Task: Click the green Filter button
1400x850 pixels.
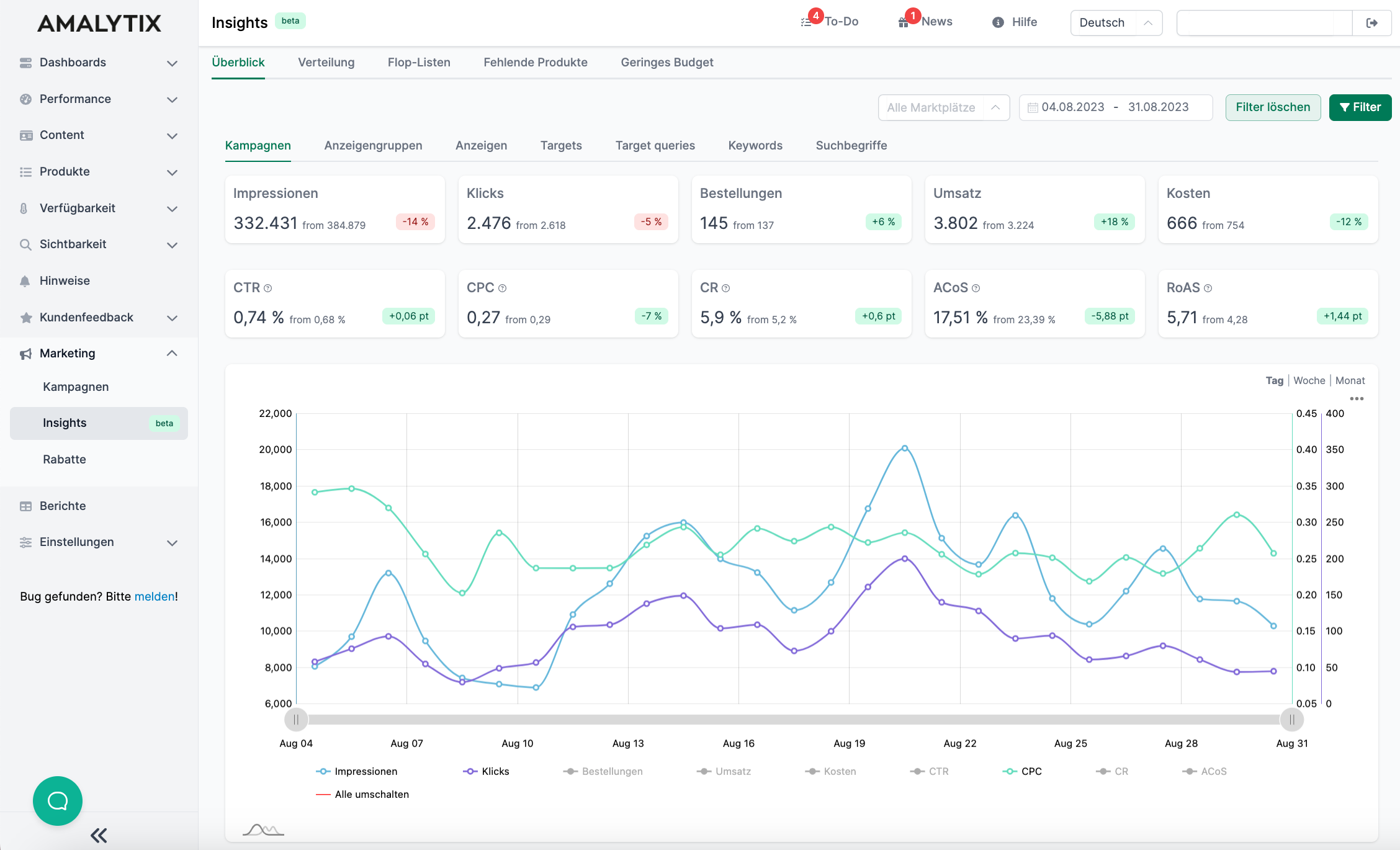Action: pyautogui.click(x=1360, y=108)
